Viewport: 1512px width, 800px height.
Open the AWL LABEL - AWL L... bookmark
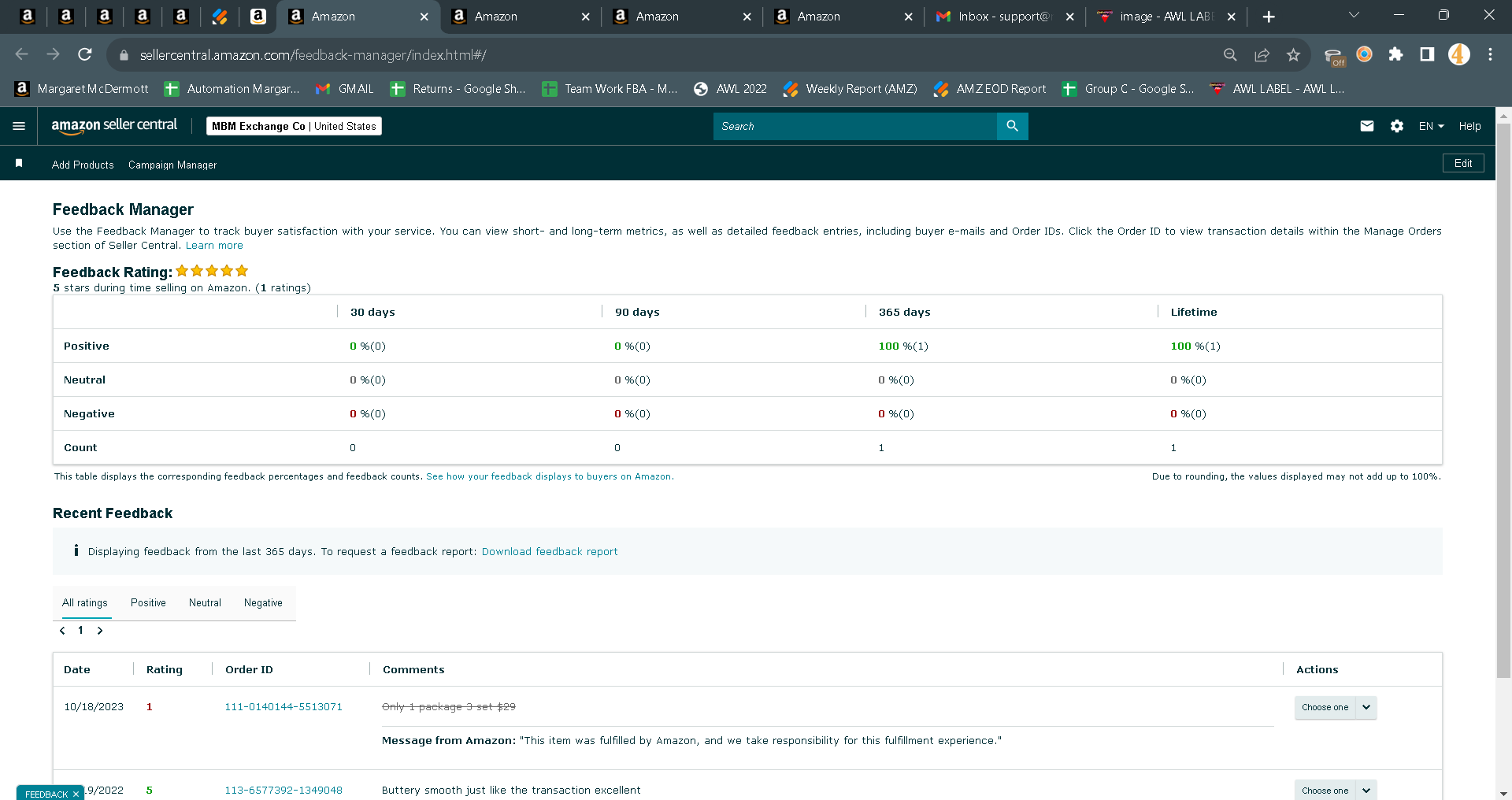point(1277,89)
